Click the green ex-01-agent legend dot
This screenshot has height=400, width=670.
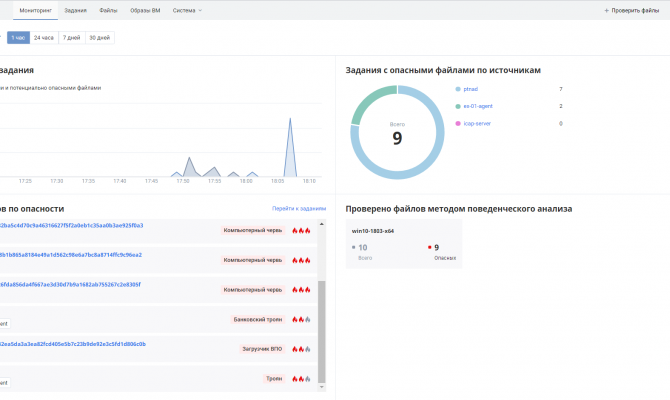pos(457,106)
